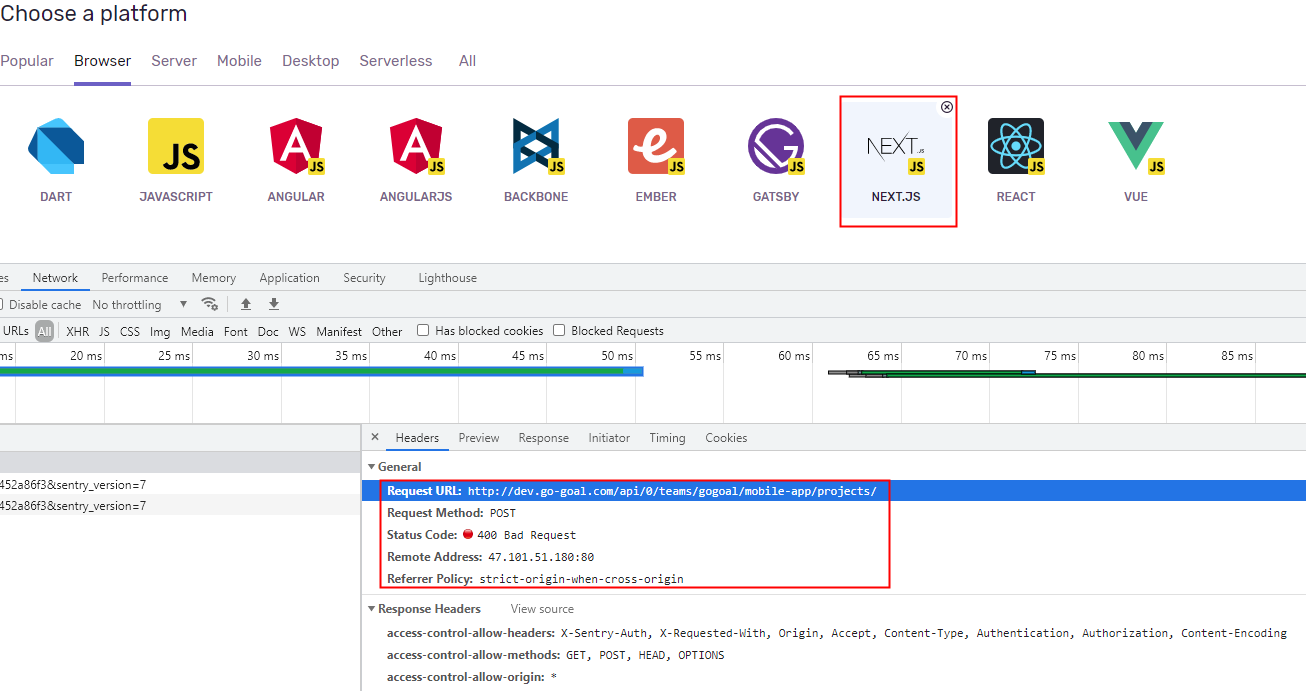1306x691 pixels.
Task: Filter requests by XHR
Action: [77, 331]
